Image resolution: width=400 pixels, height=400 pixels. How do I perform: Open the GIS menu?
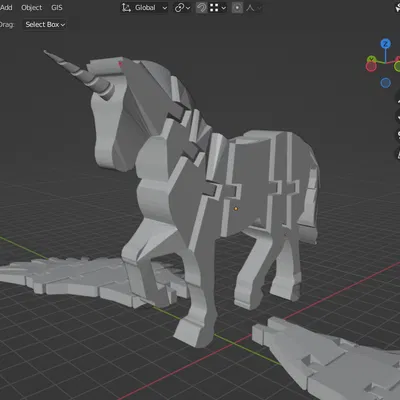tap(57, 7)
